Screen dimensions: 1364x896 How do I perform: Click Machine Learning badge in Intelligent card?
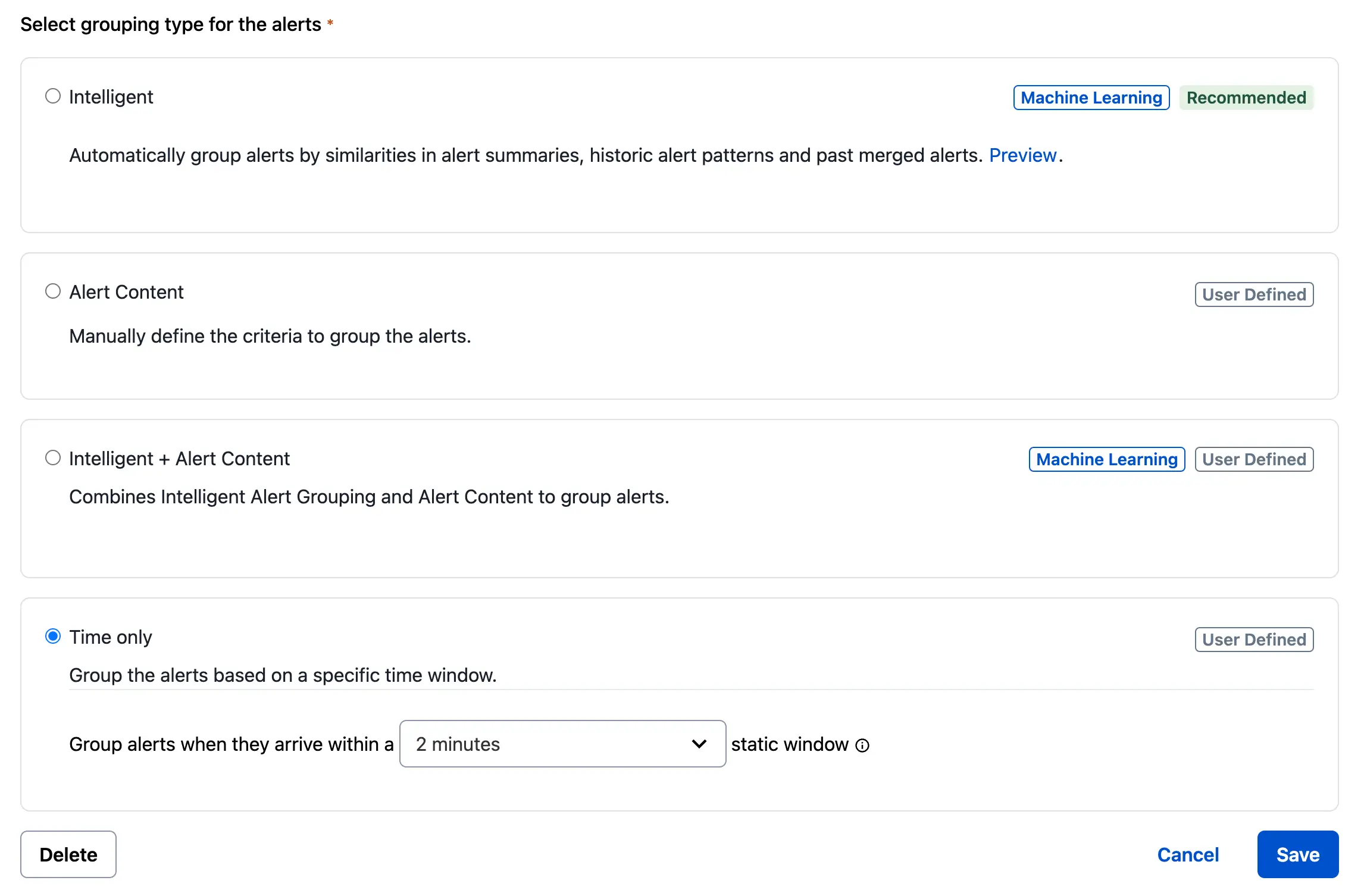tap(1091, 98)
